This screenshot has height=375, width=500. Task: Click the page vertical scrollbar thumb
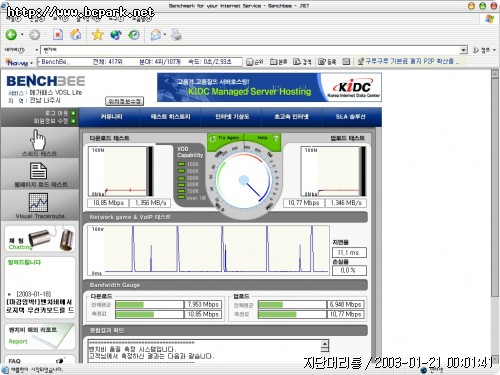pyautogui.click(x=495, y=187)
